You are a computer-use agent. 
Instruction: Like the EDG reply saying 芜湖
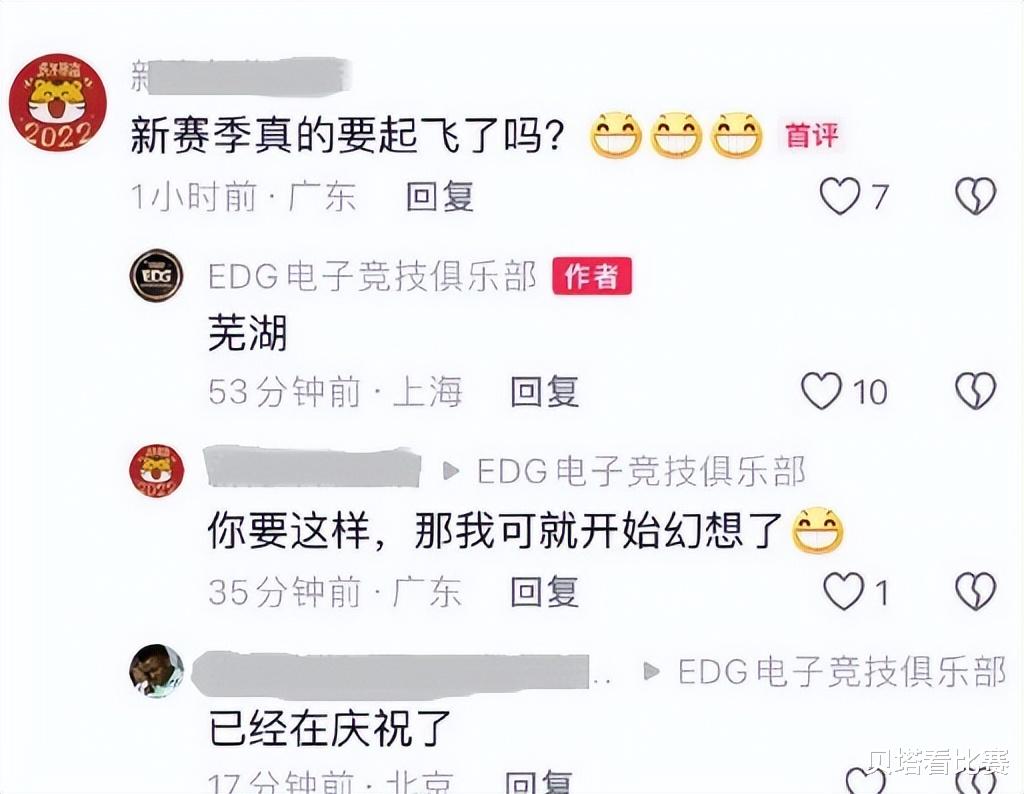tap(822, 391)
